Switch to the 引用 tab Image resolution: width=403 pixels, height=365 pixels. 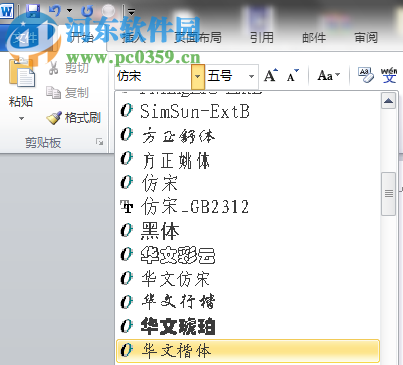click(262, 37)
